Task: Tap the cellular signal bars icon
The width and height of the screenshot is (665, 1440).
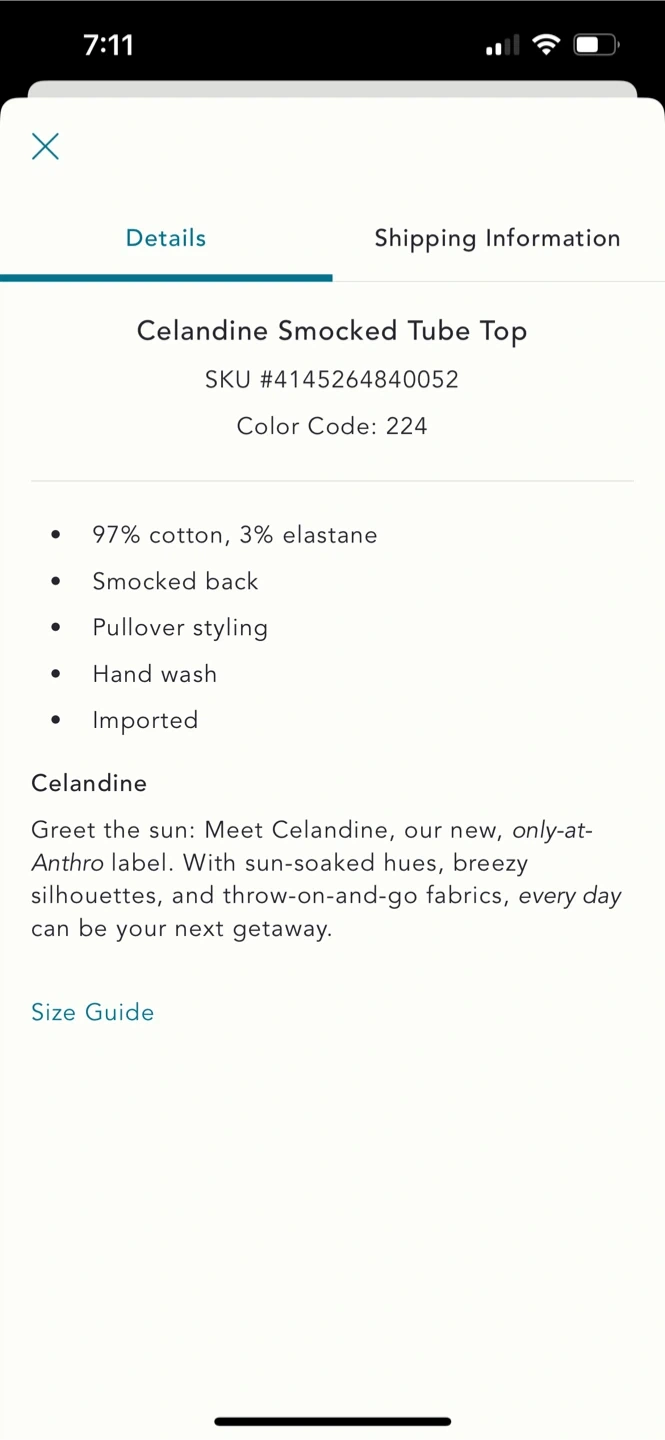Action: click(x=502, y=45)
